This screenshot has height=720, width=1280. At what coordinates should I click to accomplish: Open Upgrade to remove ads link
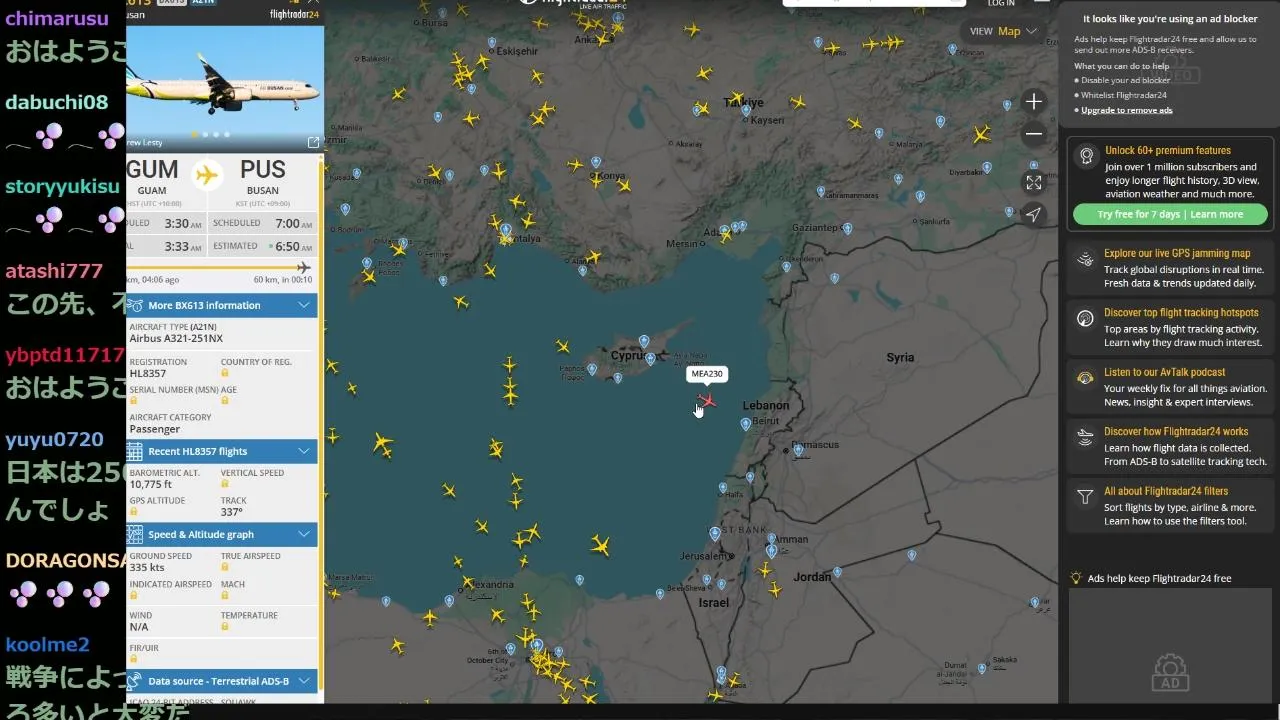pyautogui.click(x=1126, y=110)
